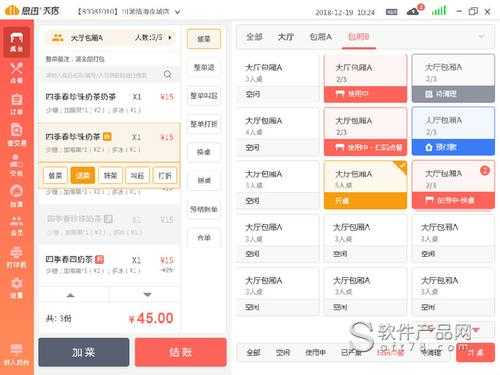Click the 整单打折 button
Screen dimensions: 500x375
click(204, 124)
